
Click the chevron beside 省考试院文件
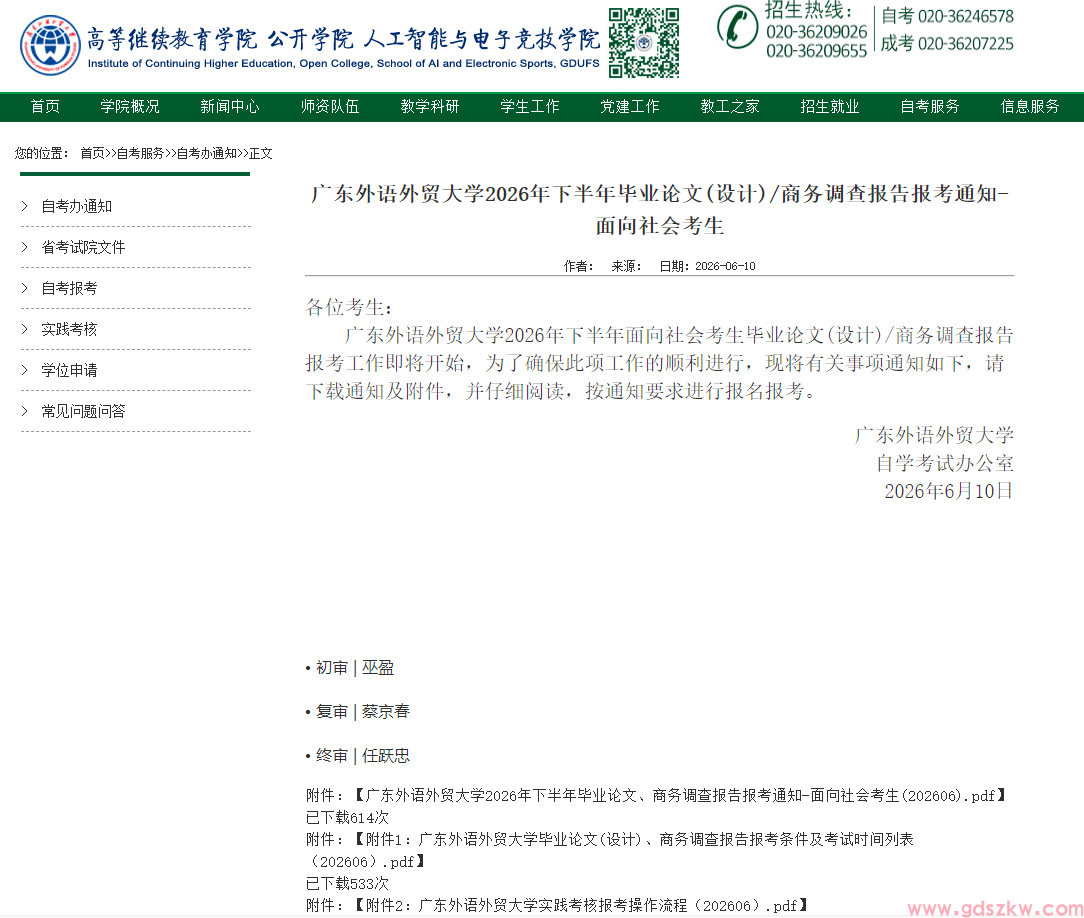25,247
